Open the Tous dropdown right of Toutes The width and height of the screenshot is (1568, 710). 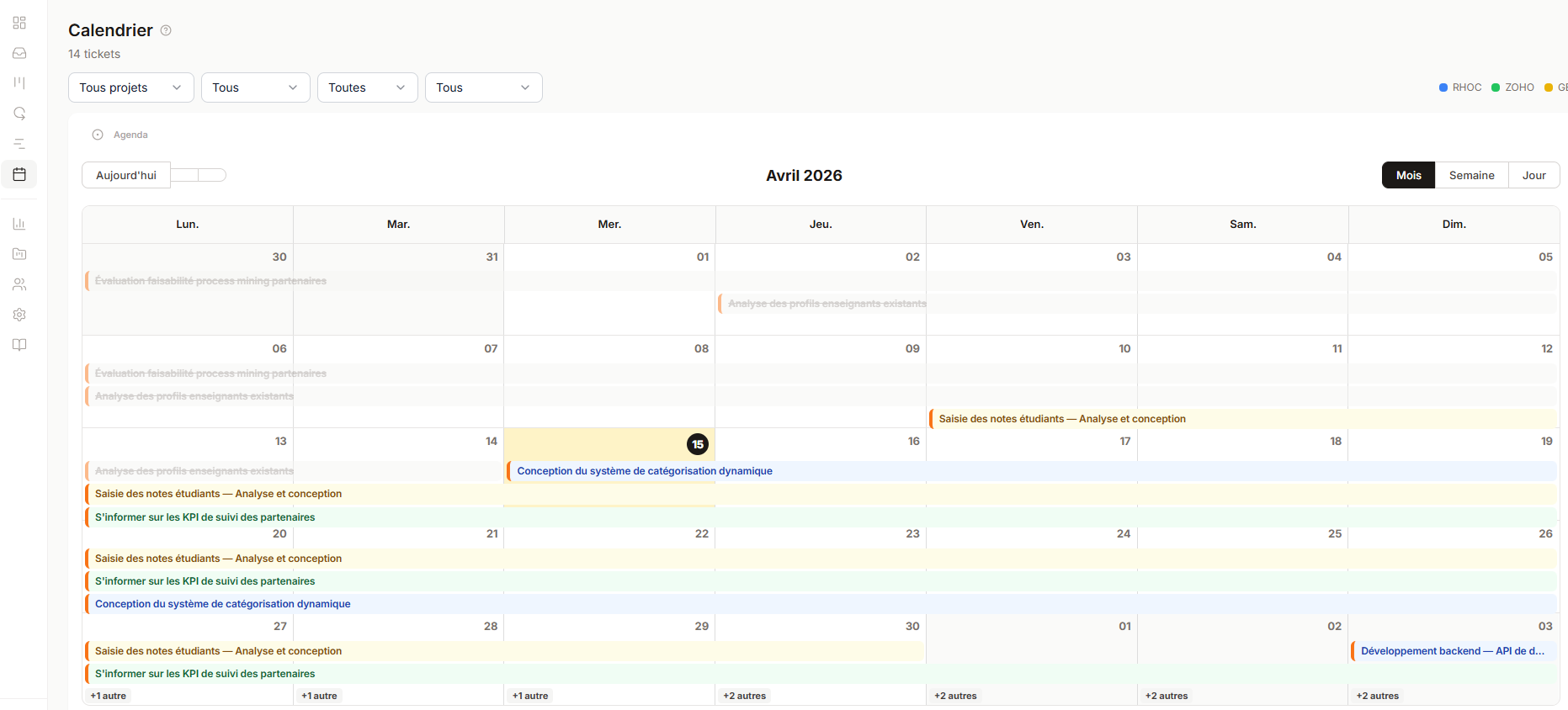(484, 87)
